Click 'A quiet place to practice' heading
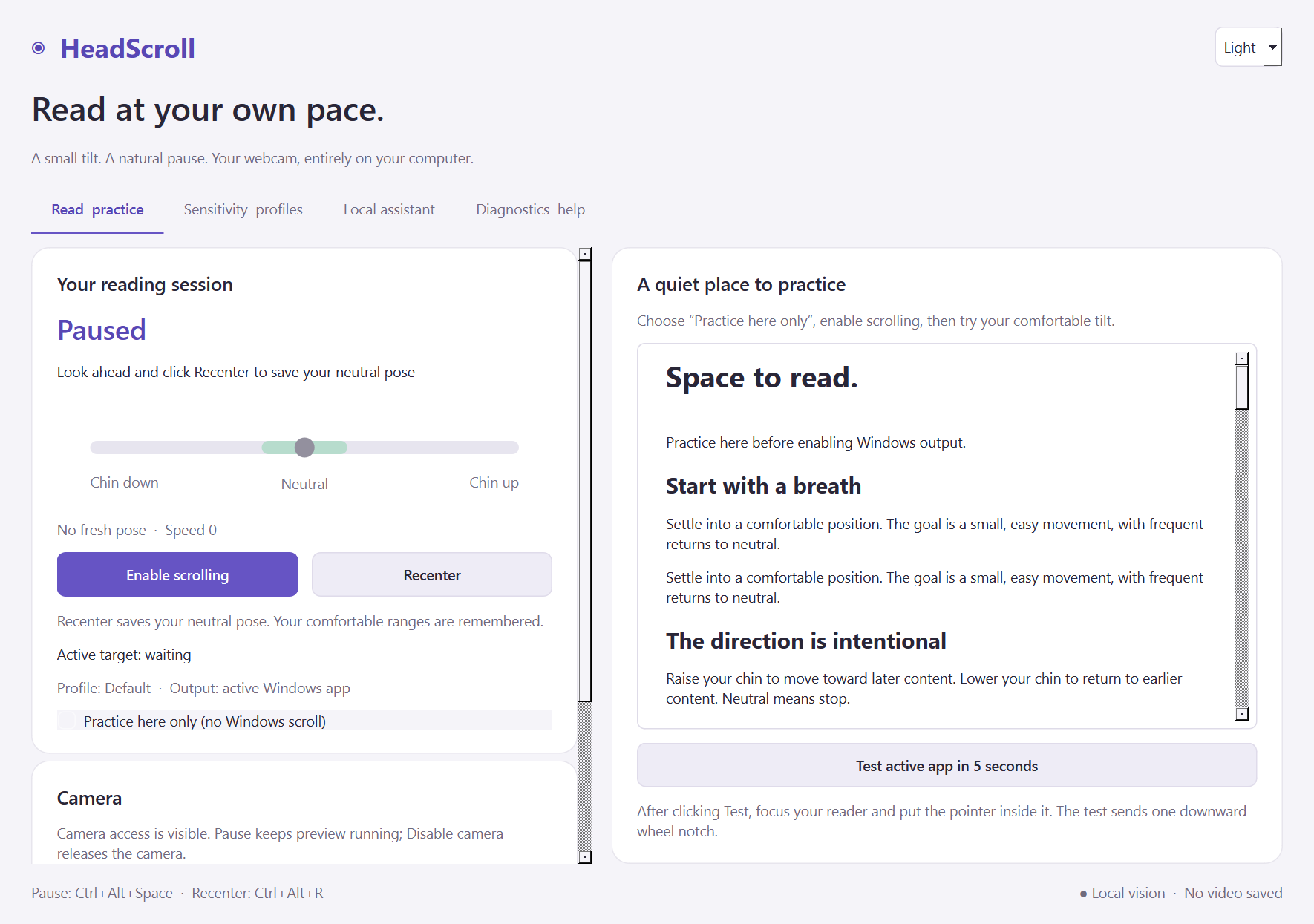 click(x=741, y=284)
